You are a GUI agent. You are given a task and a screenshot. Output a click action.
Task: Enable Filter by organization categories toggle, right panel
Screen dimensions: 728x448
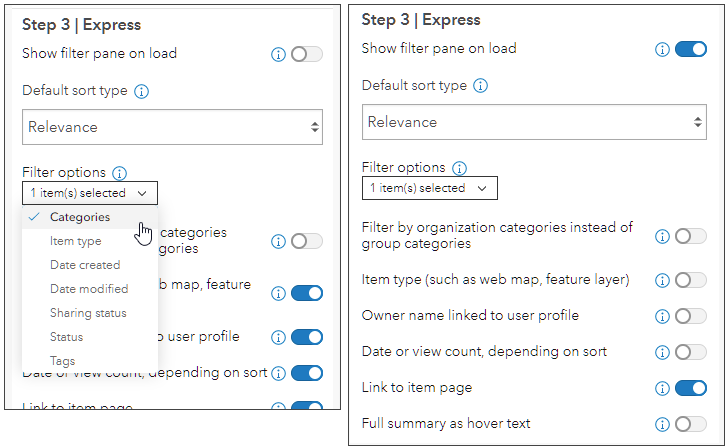coord(691,236)
